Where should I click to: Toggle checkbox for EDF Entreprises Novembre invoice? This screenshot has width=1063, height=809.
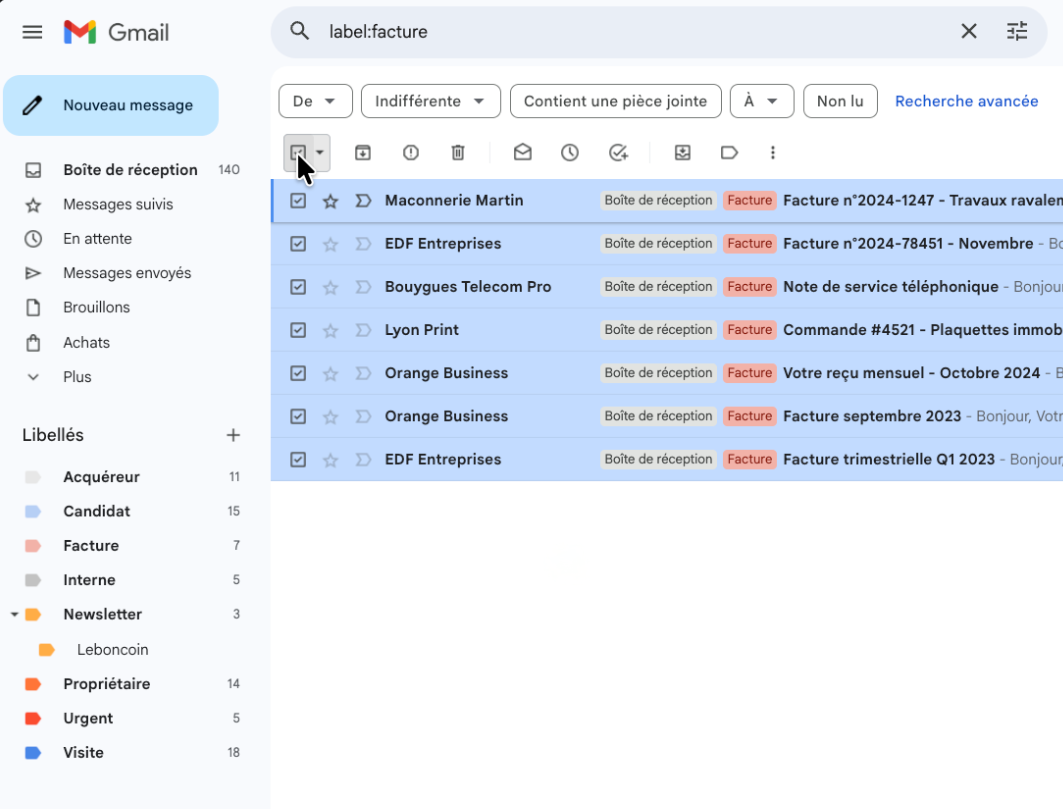298,244
